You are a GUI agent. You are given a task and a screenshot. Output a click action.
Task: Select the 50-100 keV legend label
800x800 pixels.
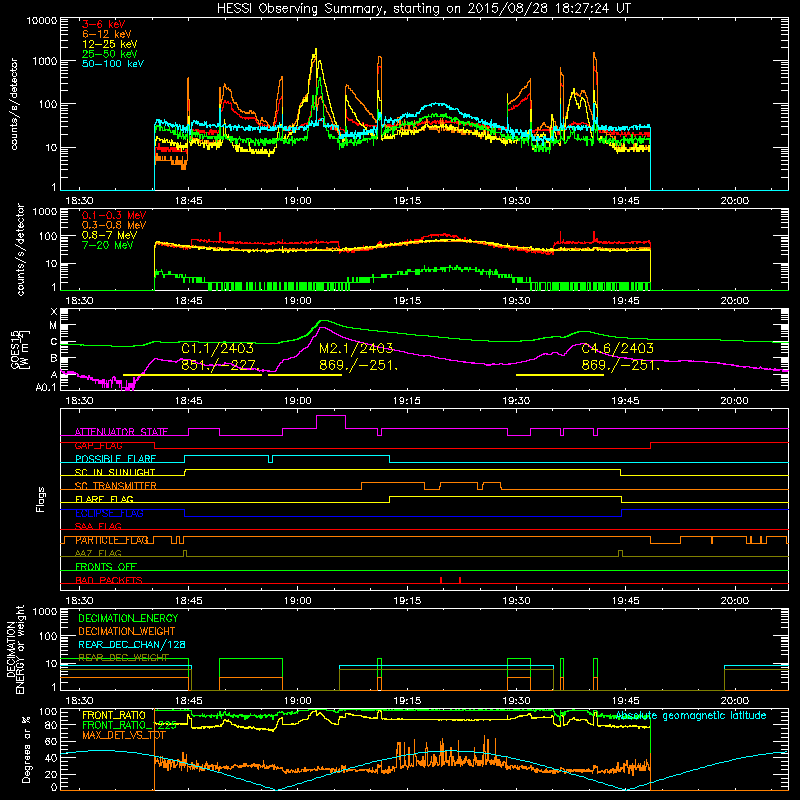[x=113, y=64]
